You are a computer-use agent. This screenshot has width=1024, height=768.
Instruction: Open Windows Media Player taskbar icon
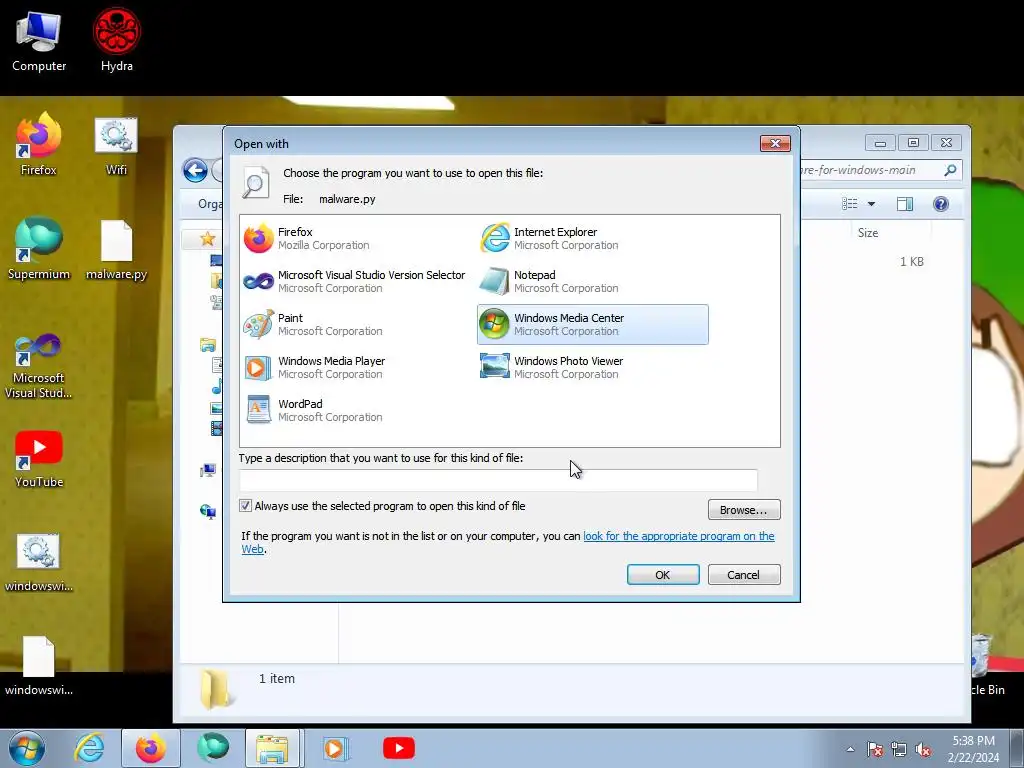[336, 748]
